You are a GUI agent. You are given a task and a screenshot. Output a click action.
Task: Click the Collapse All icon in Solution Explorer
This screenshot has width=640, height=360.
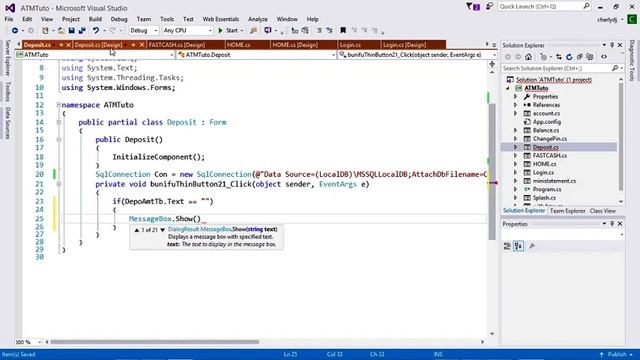[580, 57]
